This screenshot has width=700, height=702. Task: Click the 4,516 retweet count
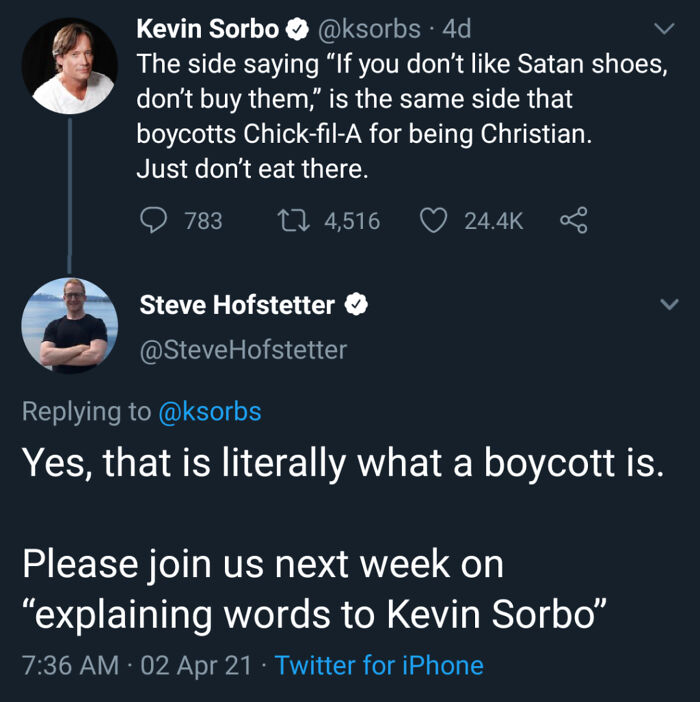352,220
